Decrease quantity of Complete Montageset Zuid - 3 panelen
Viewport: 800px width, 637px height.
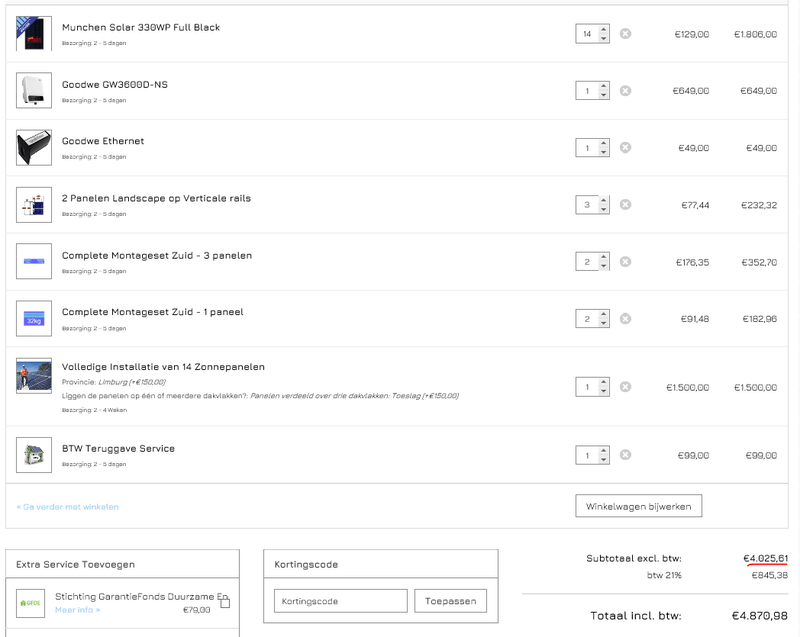(603, 267)
